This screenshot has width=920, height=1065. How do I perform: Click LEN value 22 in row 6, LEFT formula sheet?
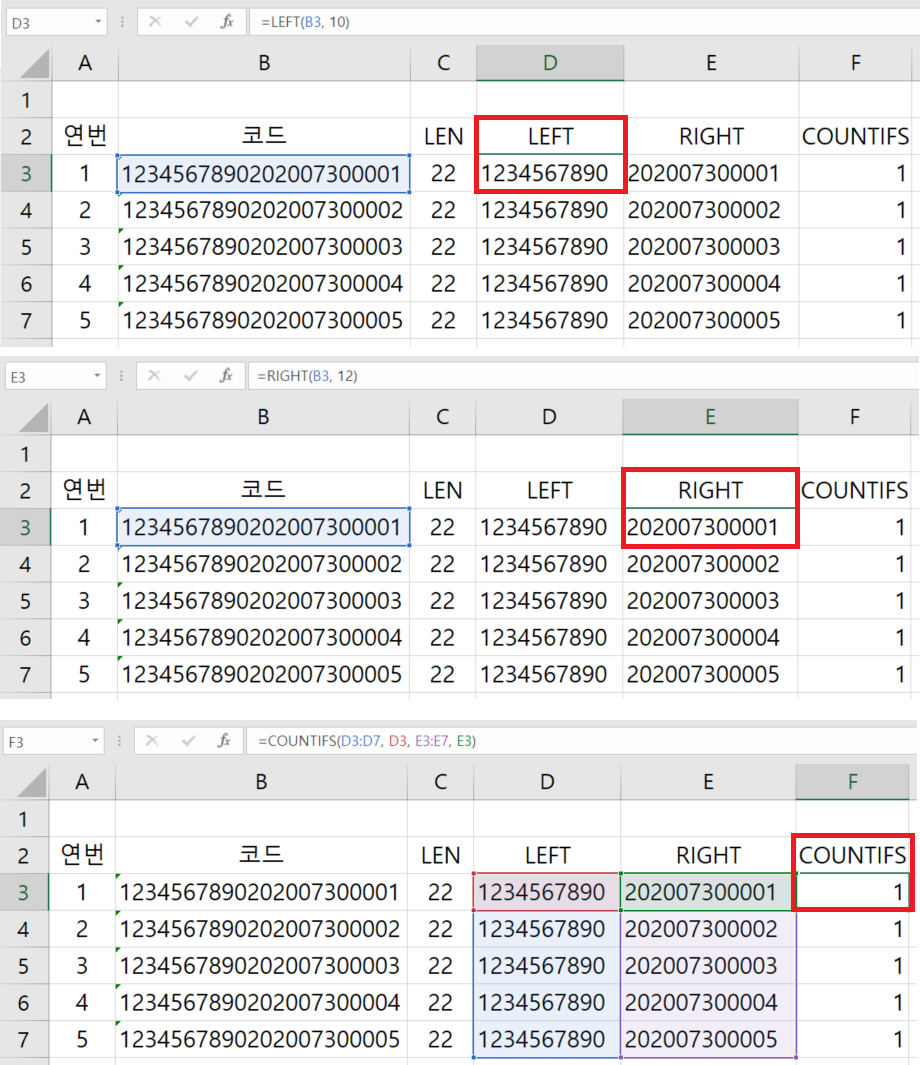click(x=443, y=284)
